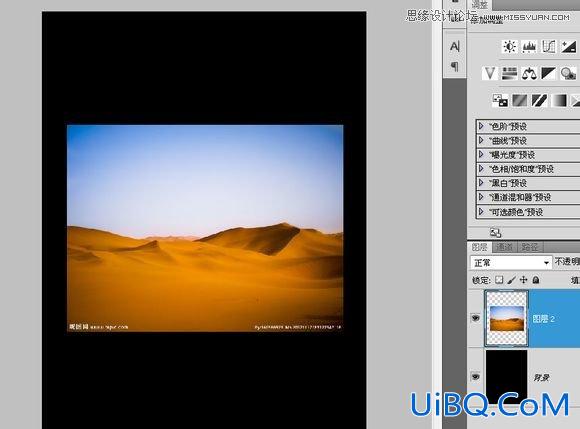Viewport: 580px width, 429px height.
Task: Add a Brightness/Contrast adjustment
Action: (x=510, y=47)
